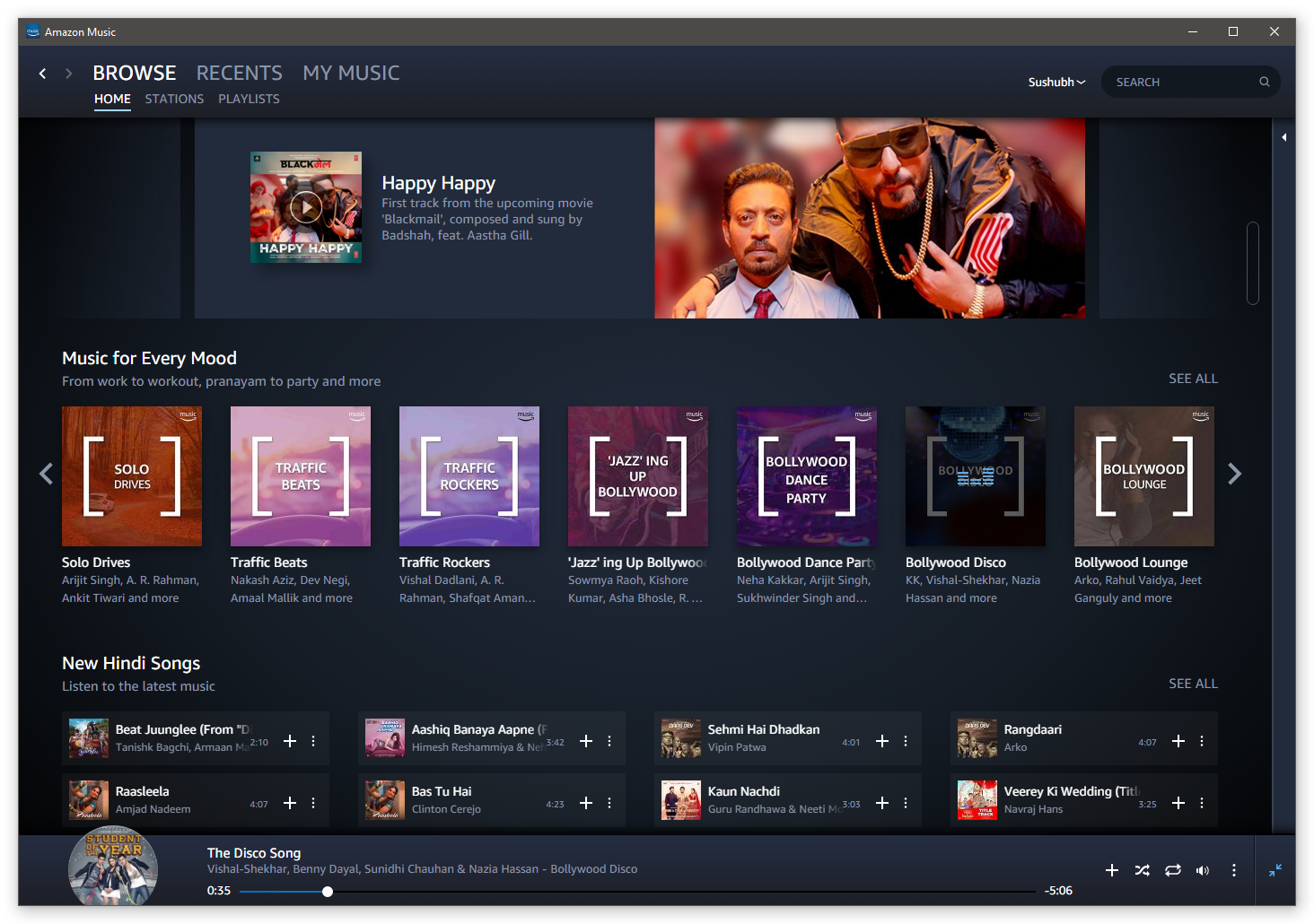Select the Raasleela song title

(143, 791)
